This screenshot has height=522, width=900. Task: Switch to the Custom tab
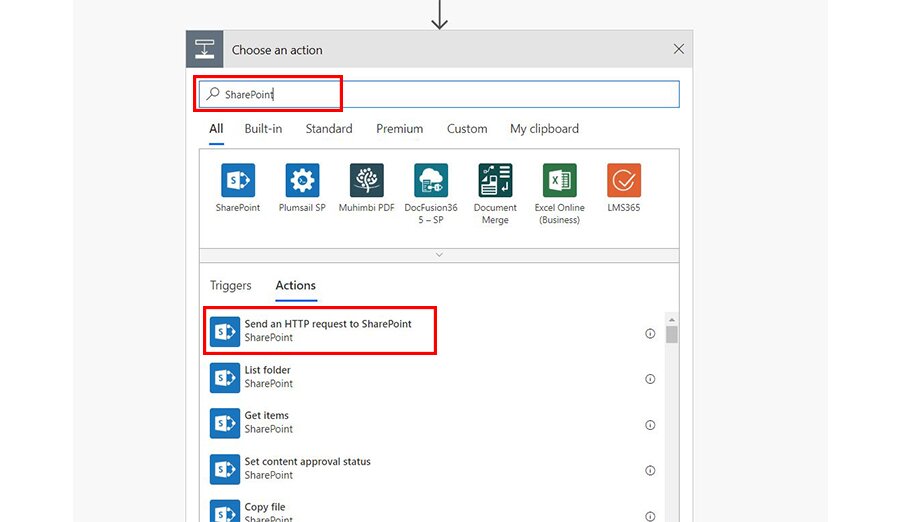467,129
